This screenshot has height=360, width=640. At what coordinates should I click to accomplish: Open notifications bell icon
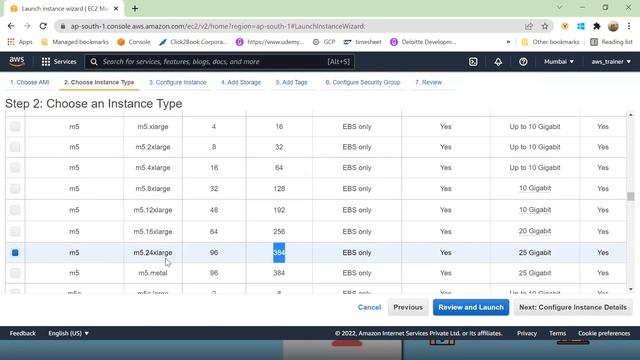(x=498, y=62)
